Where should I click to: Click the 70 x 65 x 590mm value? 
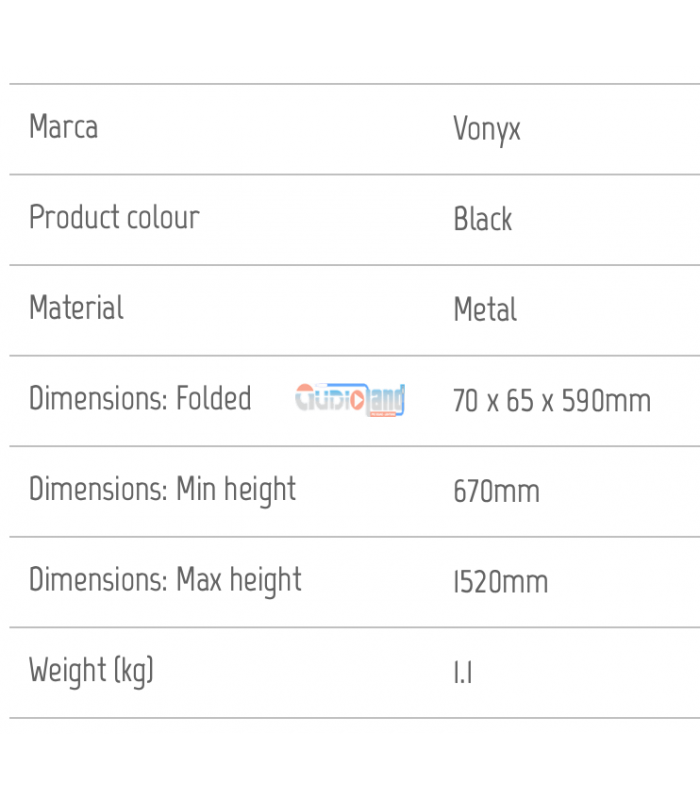(552, 401)
